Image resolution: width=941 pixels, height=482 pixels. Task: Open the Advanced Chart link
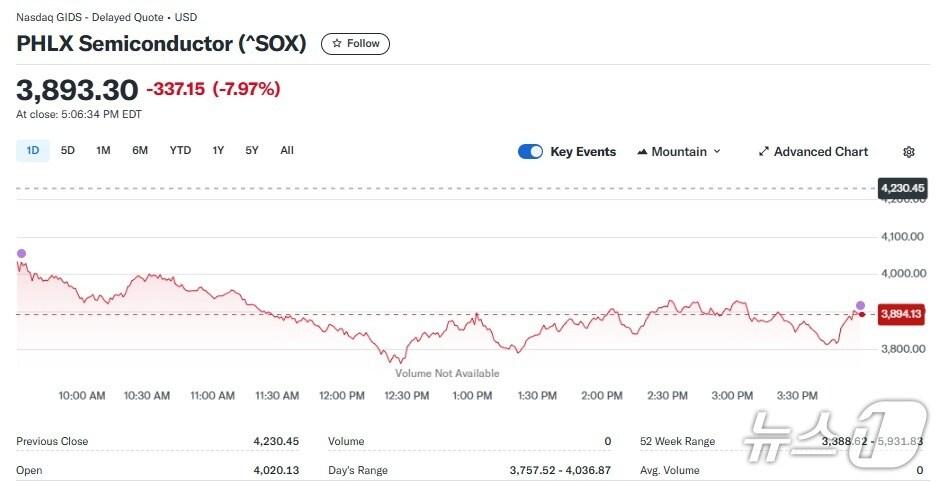[x=821, y=152]
